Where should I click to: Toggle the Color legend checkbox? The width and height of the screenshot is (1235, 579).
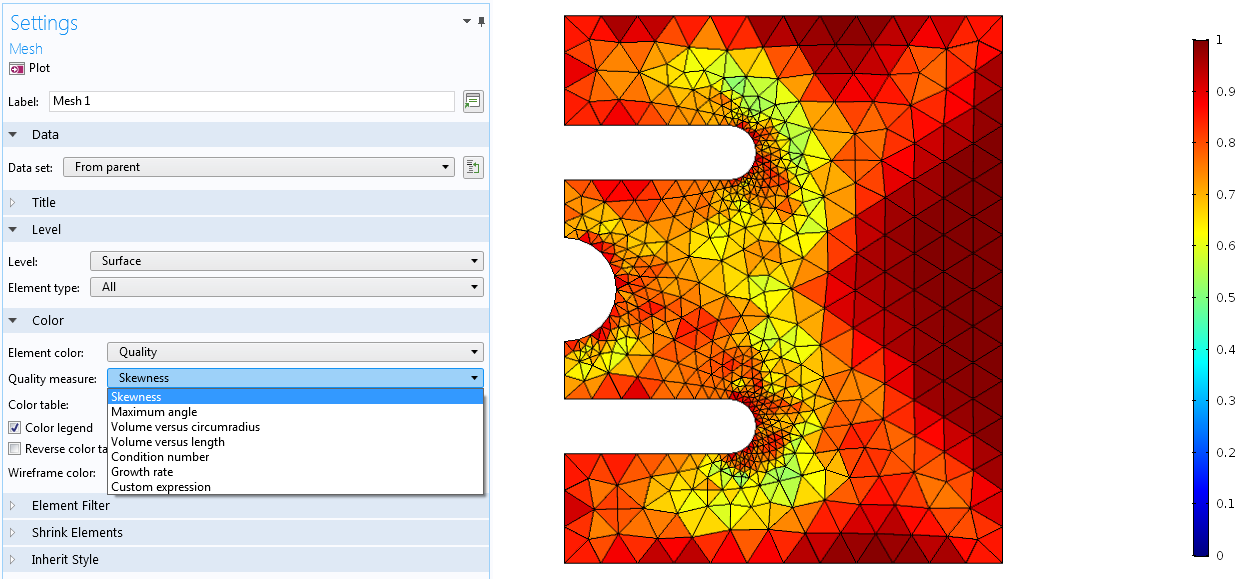pyautogui.click(x=15, y=428)
